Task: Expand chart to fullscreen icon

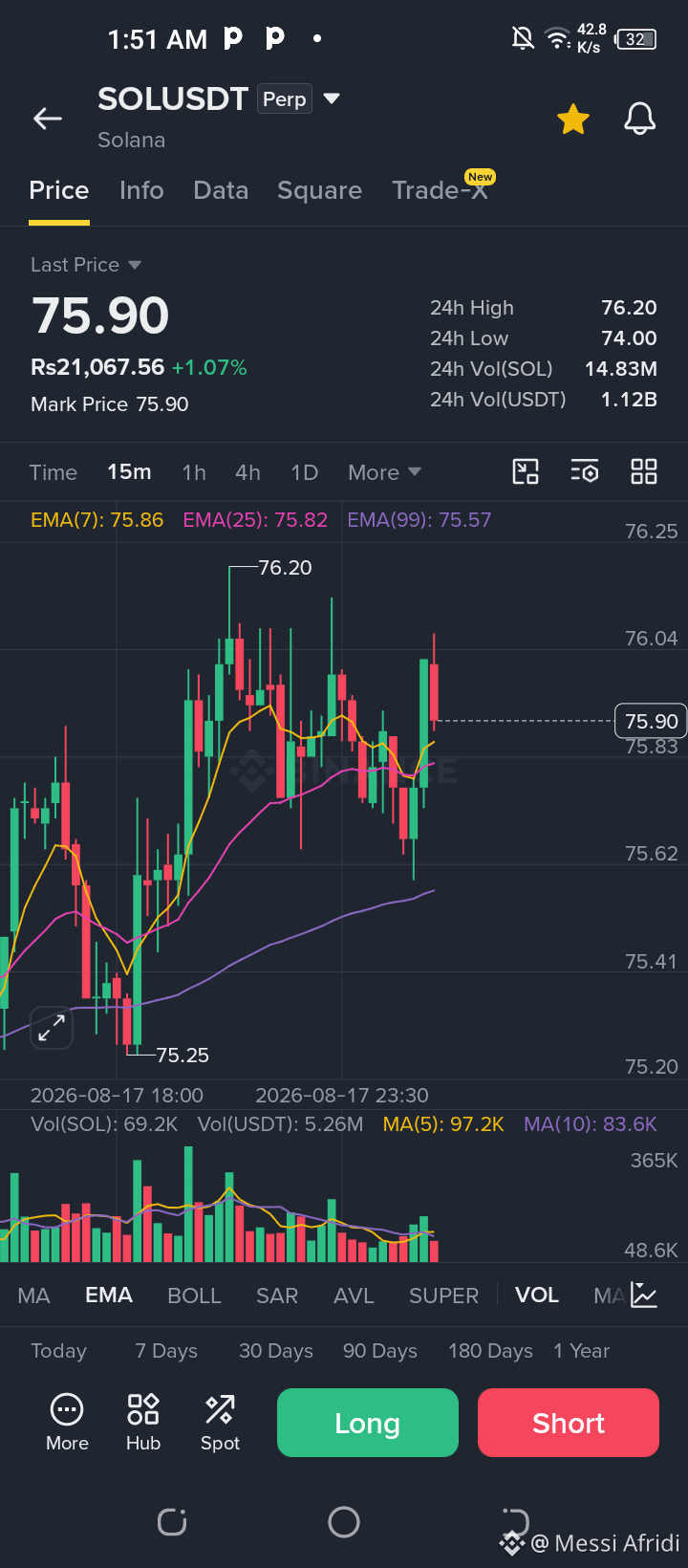Action: 52,1028
